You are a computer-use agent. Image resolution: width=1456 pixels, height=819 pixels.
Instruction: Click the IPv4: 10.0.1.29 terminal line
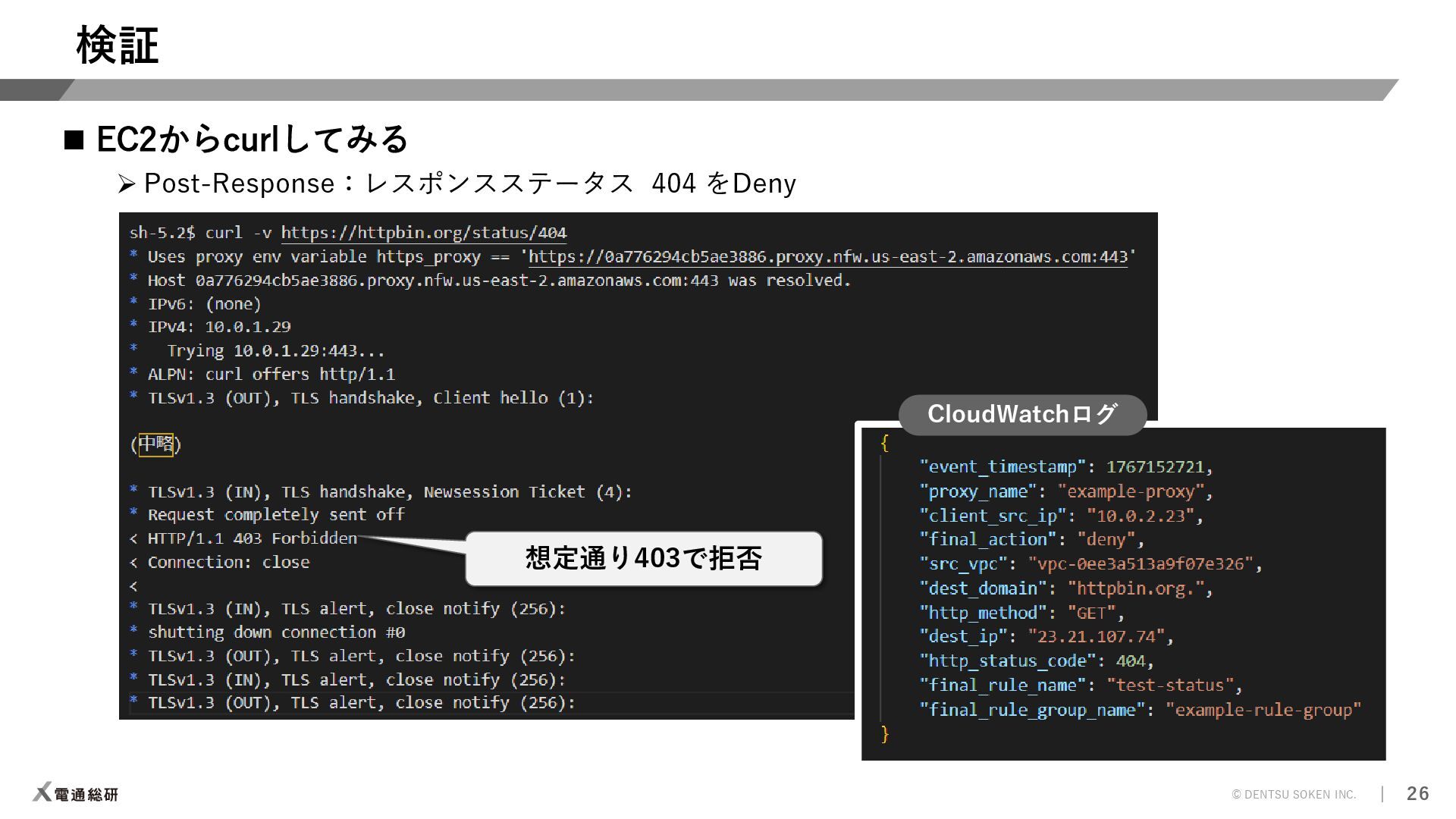tap(218, 327)
